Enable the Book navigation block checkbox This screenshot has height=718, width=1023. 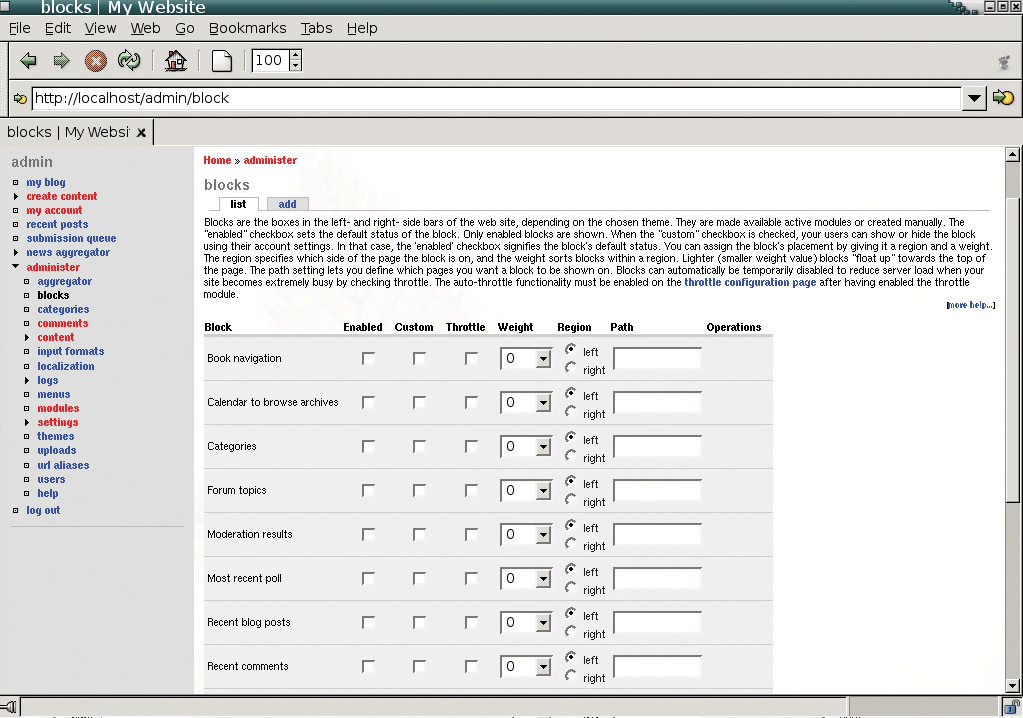369,358
